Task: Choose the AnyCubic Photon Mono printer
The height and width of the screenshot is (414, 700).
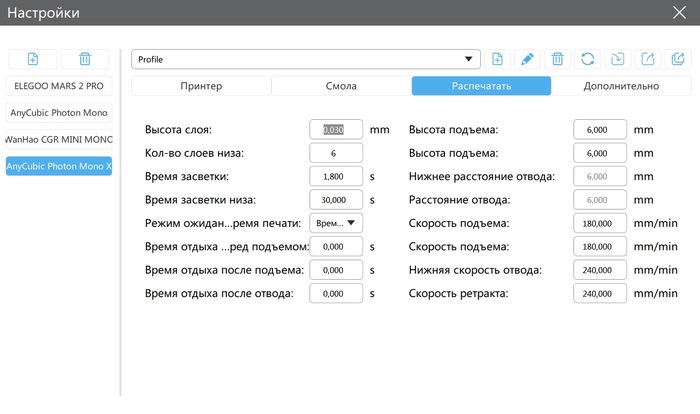Action: (x=59, y=113)
